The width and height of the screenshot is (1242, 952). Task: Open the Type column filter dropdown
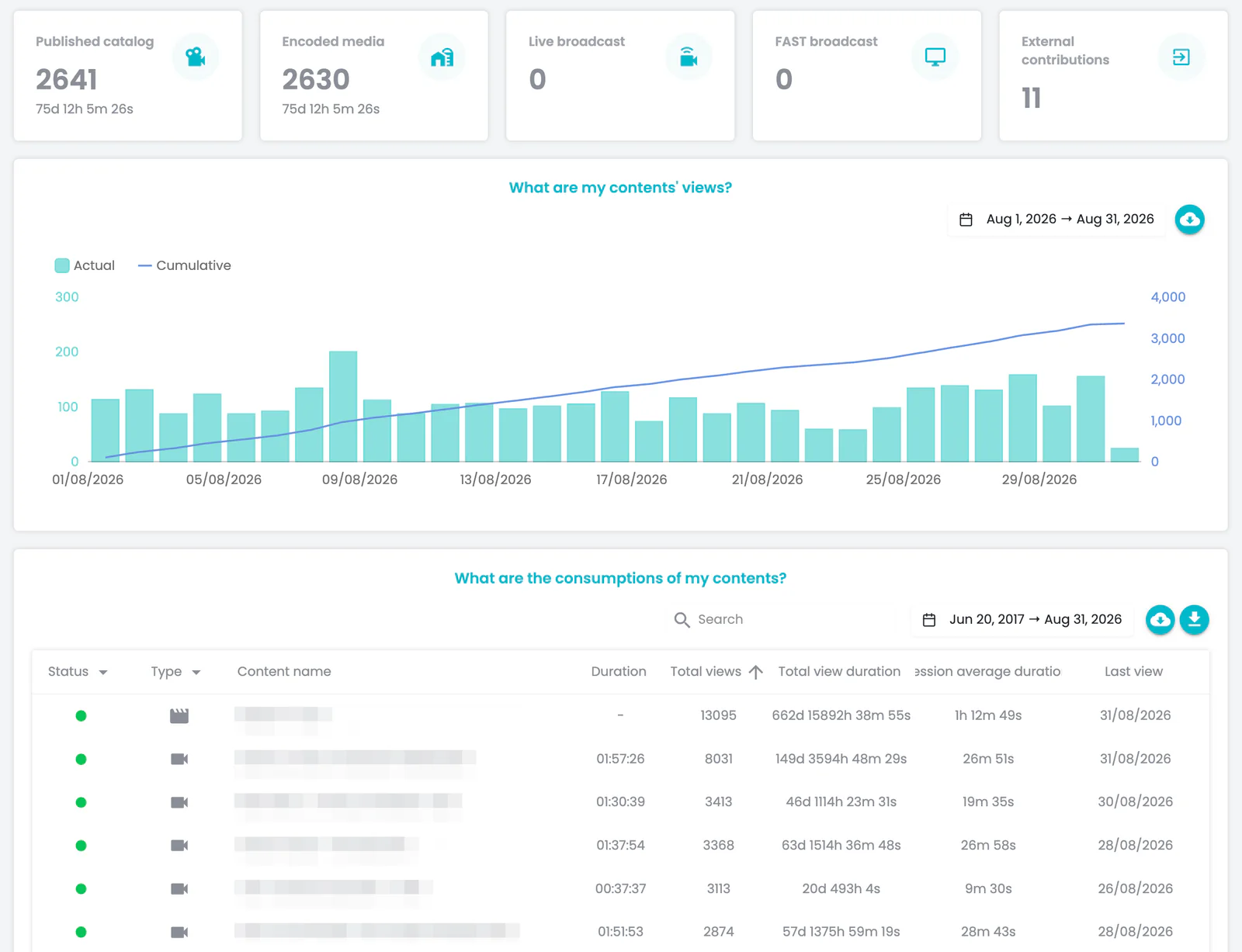point(196,672)
